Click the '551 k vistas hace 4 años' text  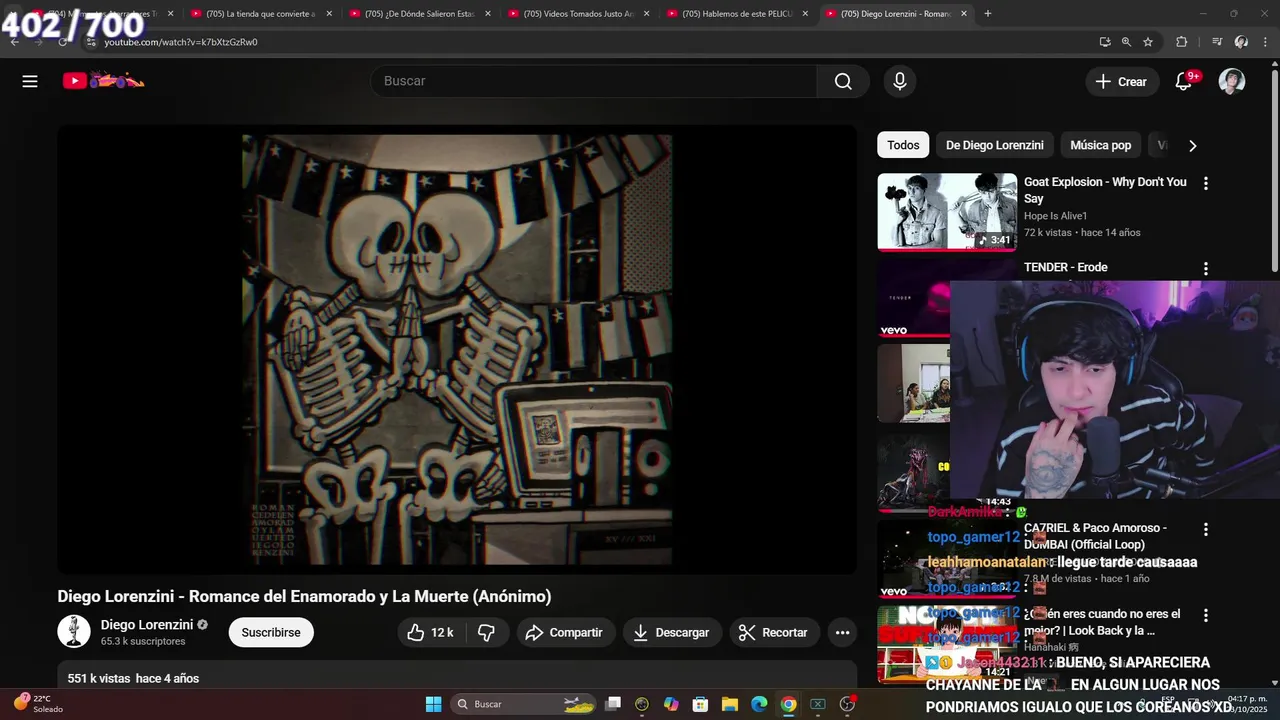133,678
